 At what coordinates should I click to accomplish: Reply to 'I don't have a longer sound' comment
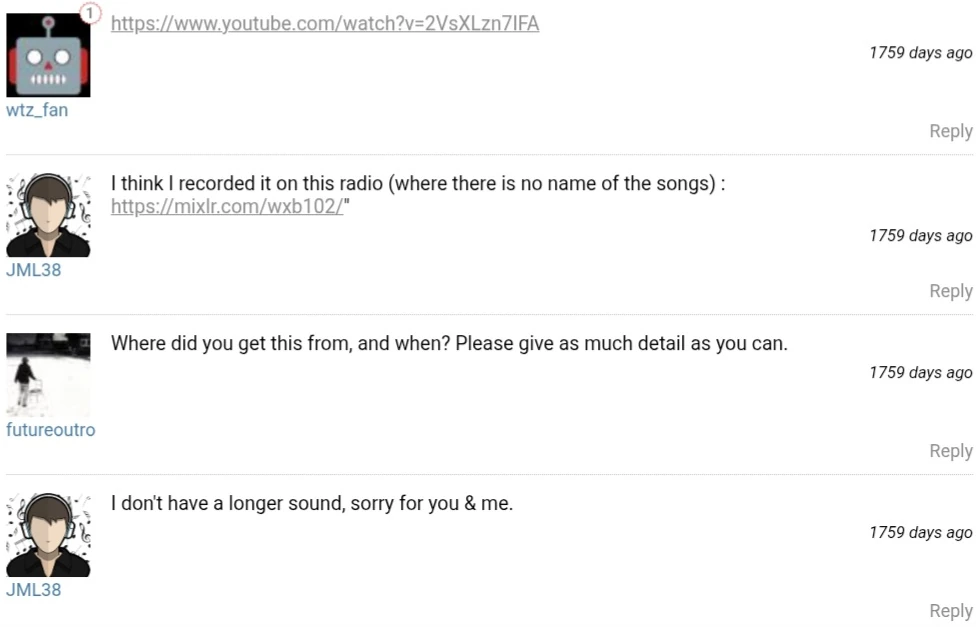coord(950,611)
